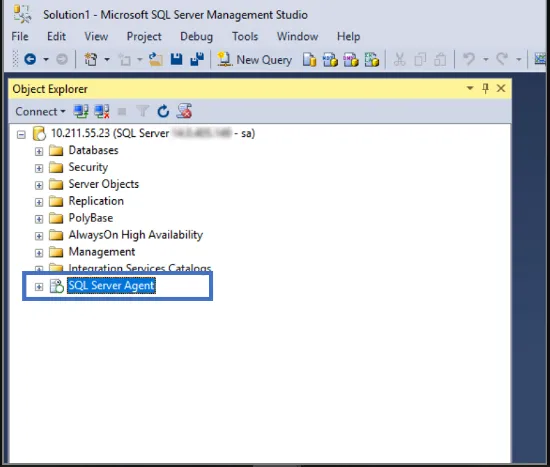Toggle auto-hide pin for Object Explorer
This screenshot has width=550, height=467.
485,88
